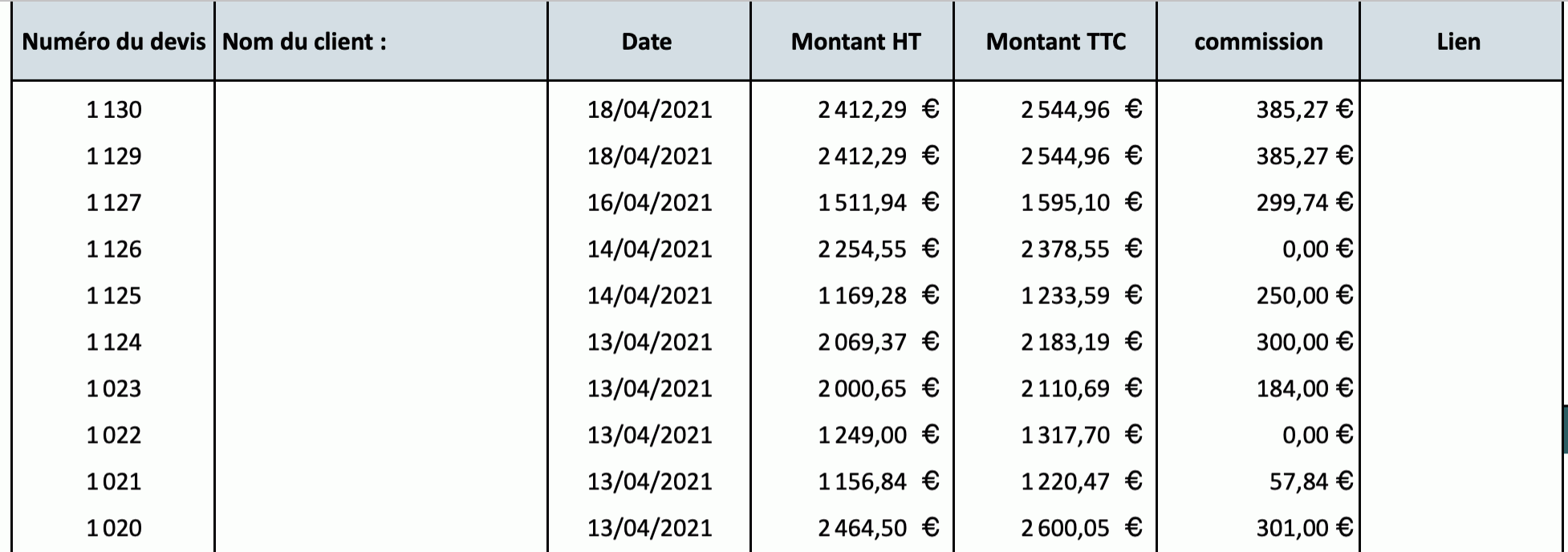Click the empty client name cell for quote 1 127
Image resolution: width=1568 pixels, height=552 pixels.
click(380, 202)
